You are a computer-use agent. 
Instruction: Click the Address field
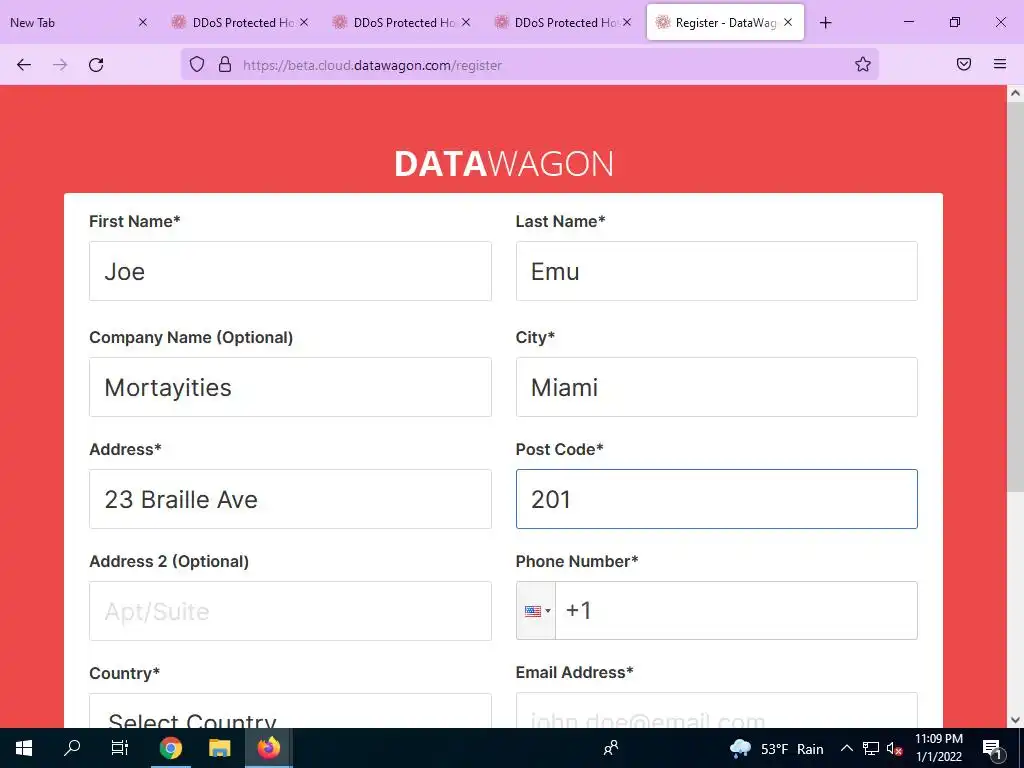pyautogui.click(x=290, y=499)
